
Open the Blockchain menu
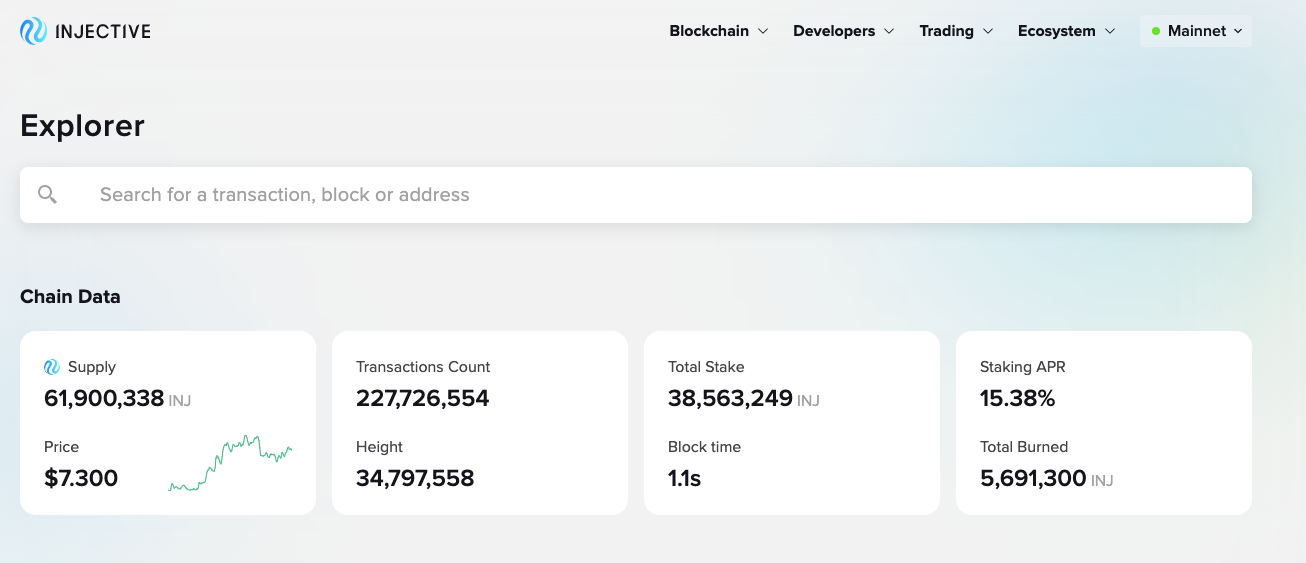tap(718, 31)
